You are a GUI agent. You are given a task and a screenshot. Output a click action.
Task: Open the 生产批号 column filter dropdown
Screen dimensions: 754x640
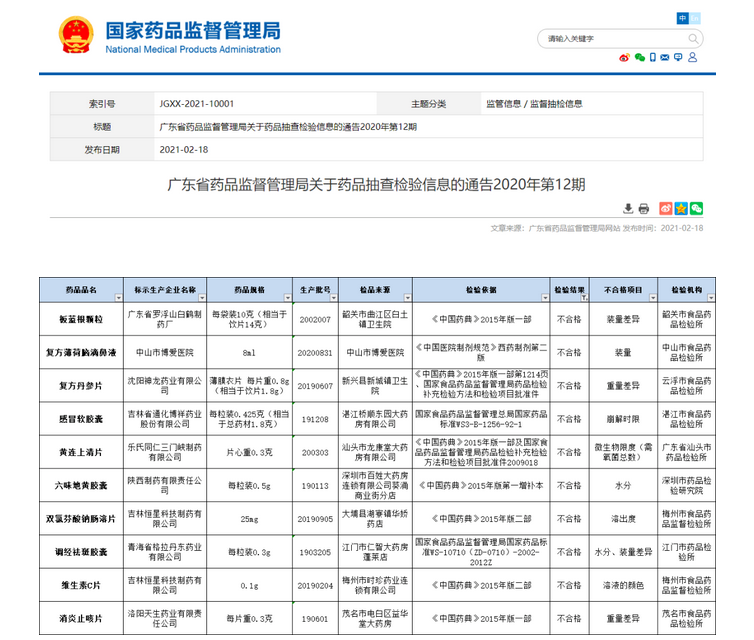pos(332,295)
